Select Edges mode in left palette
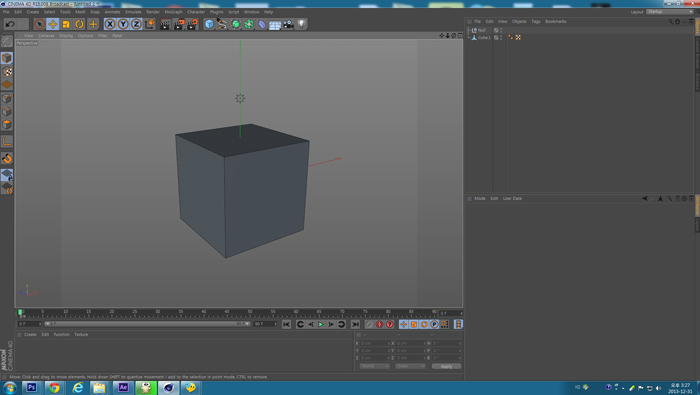The width and height of the screenshot is (700, 395). 7,112
